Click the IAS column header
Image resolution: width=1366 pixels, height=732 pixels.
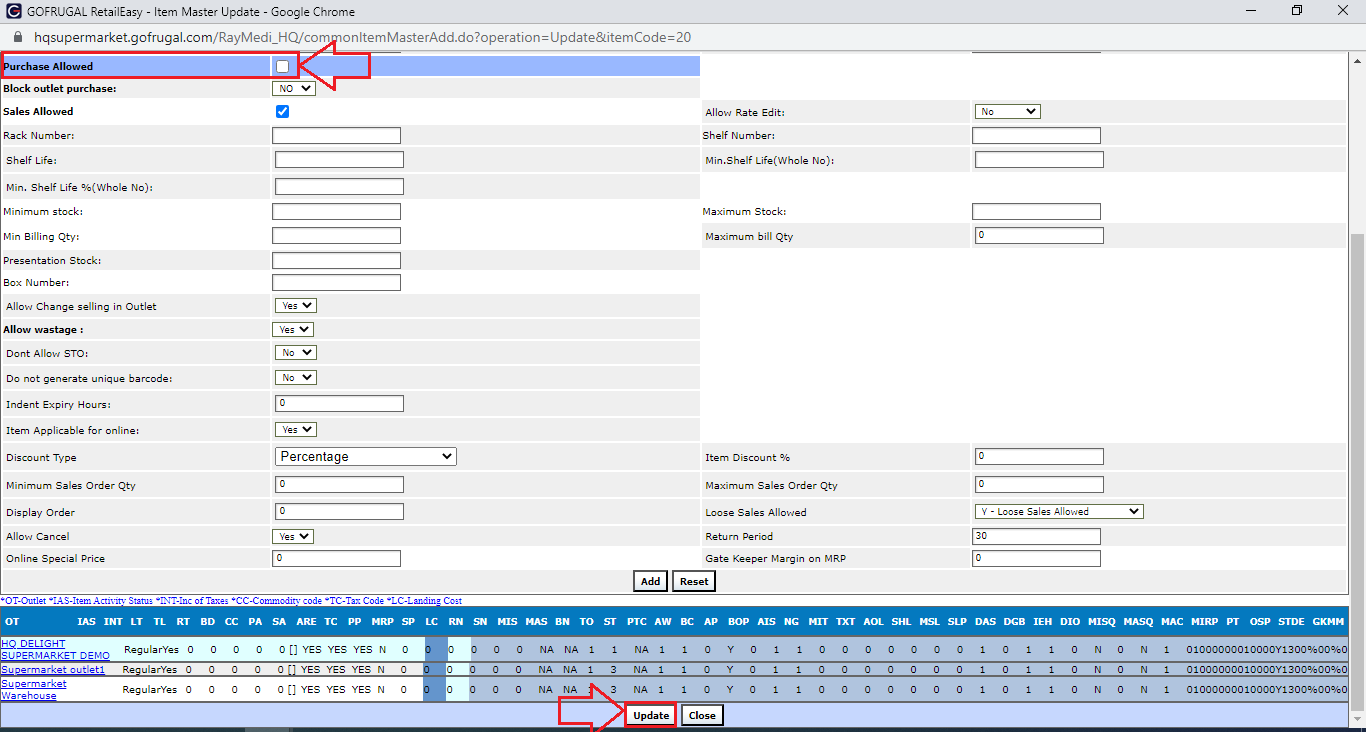[x=87, y=622]
